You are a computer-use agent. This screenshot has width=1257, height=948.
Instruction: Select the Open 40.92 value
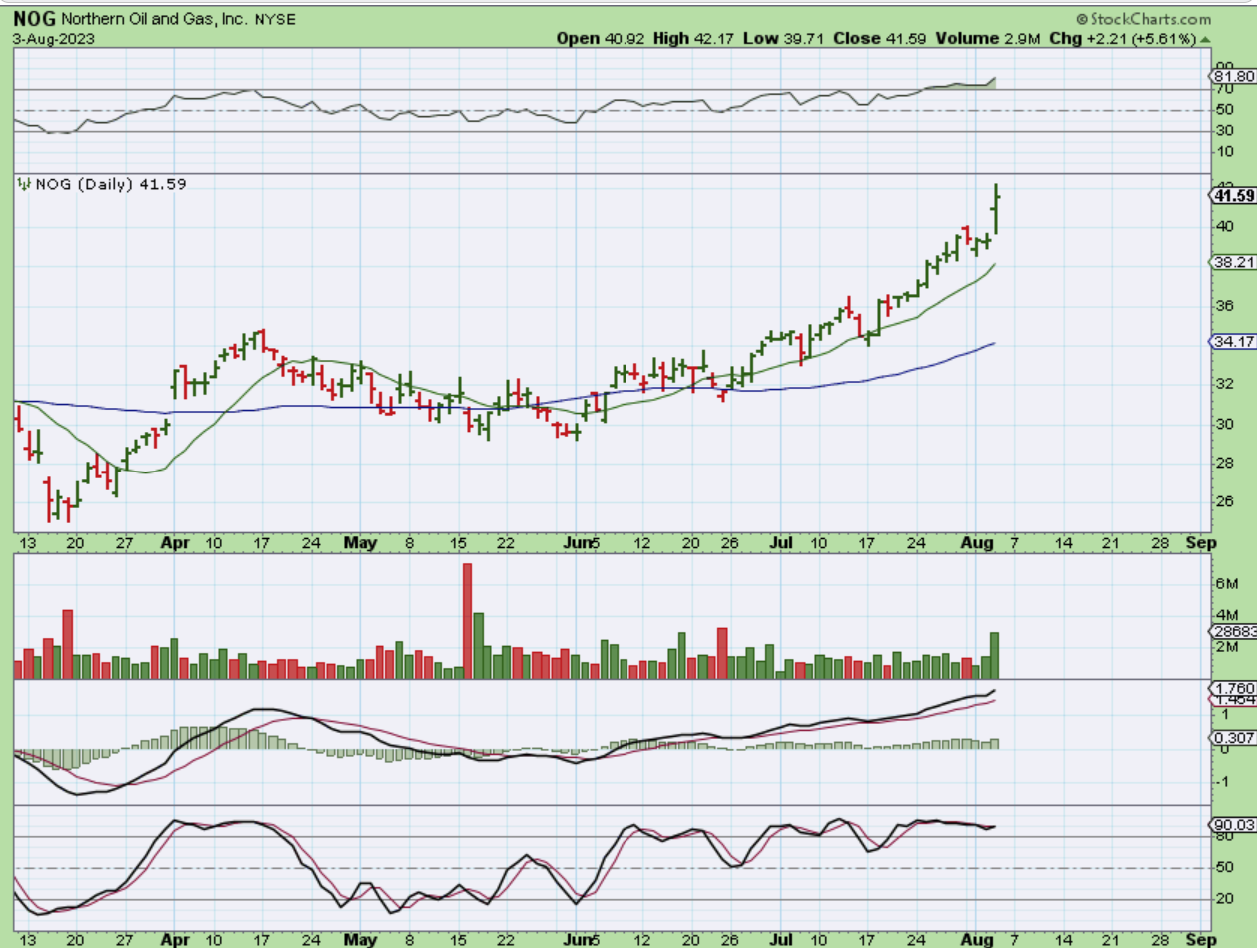point(601,39)
